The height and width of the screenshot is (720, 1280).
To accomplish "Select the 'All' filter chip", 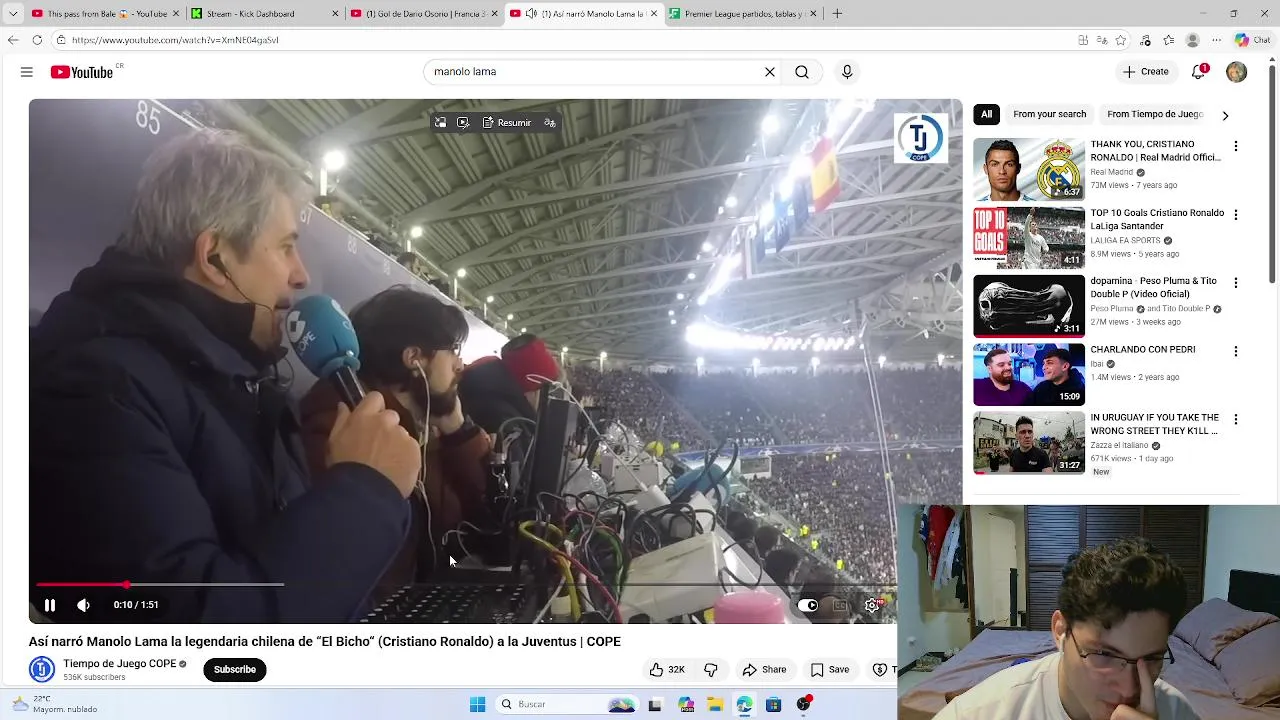I will pos(987,114).
